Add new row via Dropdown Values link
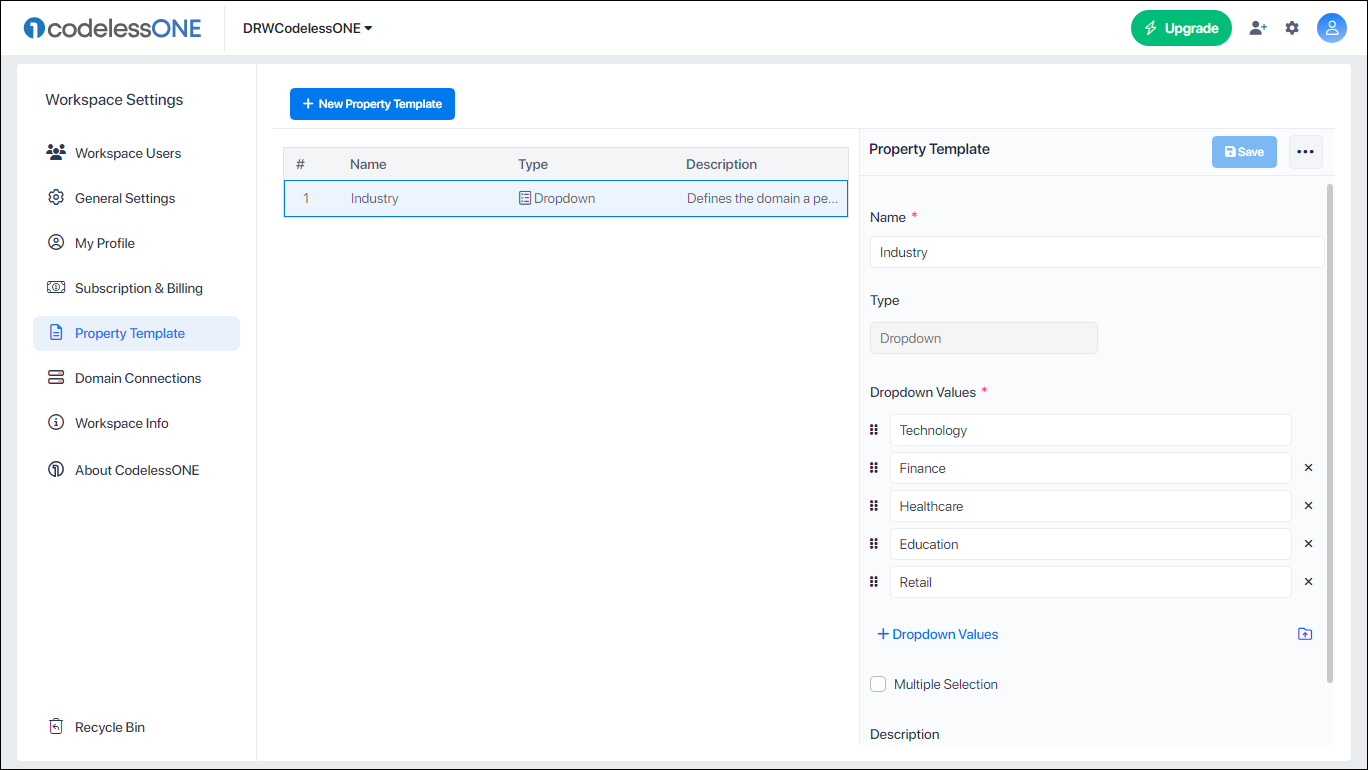This screenshot has width=1368, height=770. [x=937, y=634]
